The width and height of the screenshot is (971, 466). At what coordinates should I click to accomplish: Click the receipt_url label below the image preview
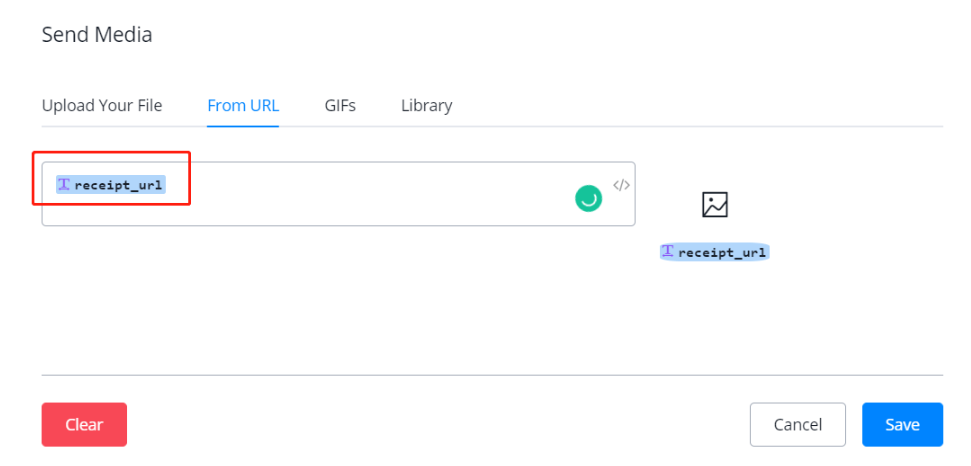(722, 253)
